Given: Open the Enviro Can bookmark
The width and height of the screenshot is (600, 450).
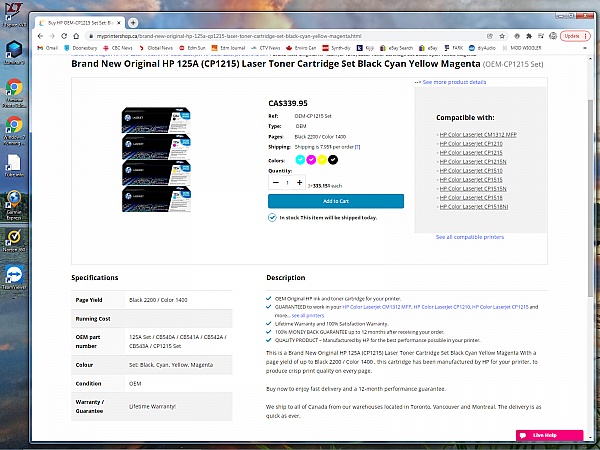Looking at the screenshot, I should (301, 48).
